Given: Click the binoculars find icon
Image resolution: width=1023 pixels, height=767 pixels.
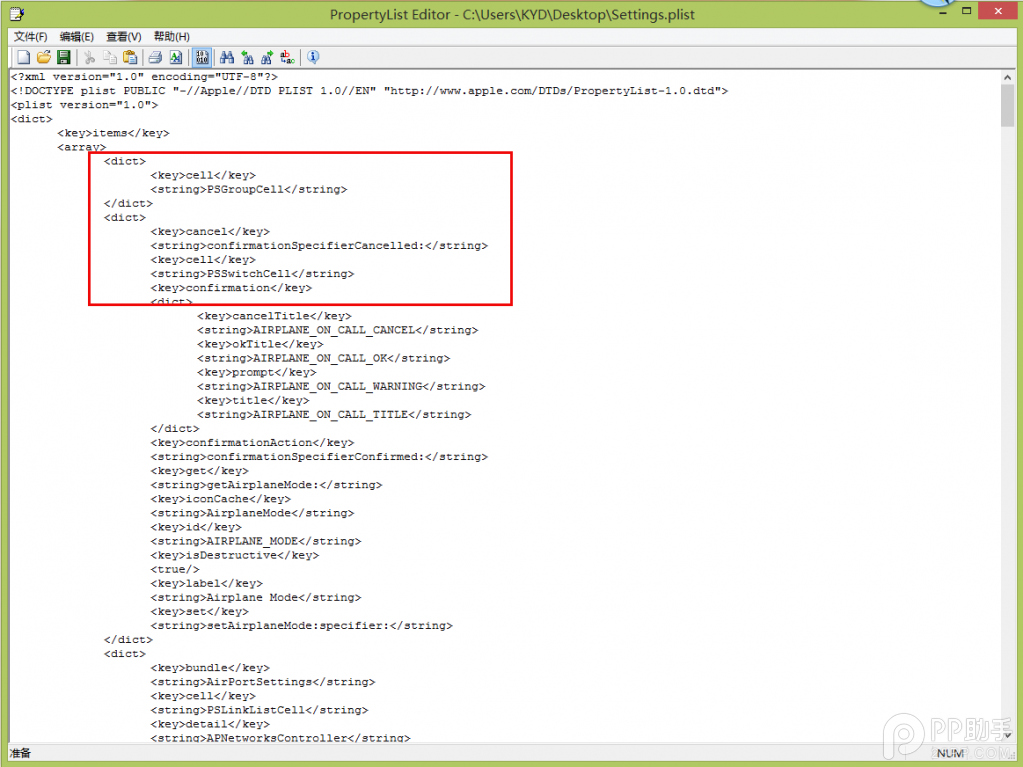Looking at the screenshot, I should 227,58.
